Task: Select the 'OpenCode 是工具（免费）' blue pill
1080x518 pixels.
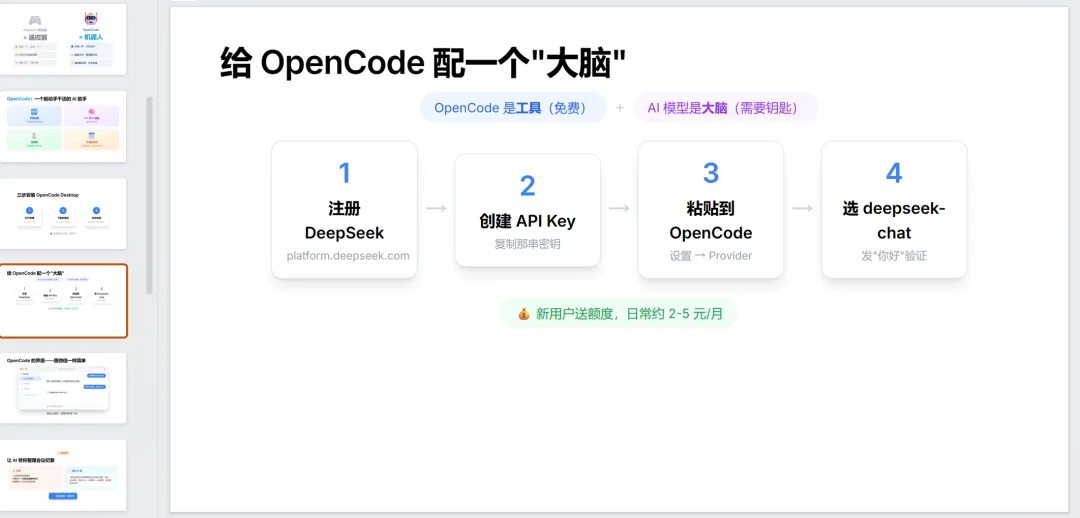Action: [x=512, y=107]
